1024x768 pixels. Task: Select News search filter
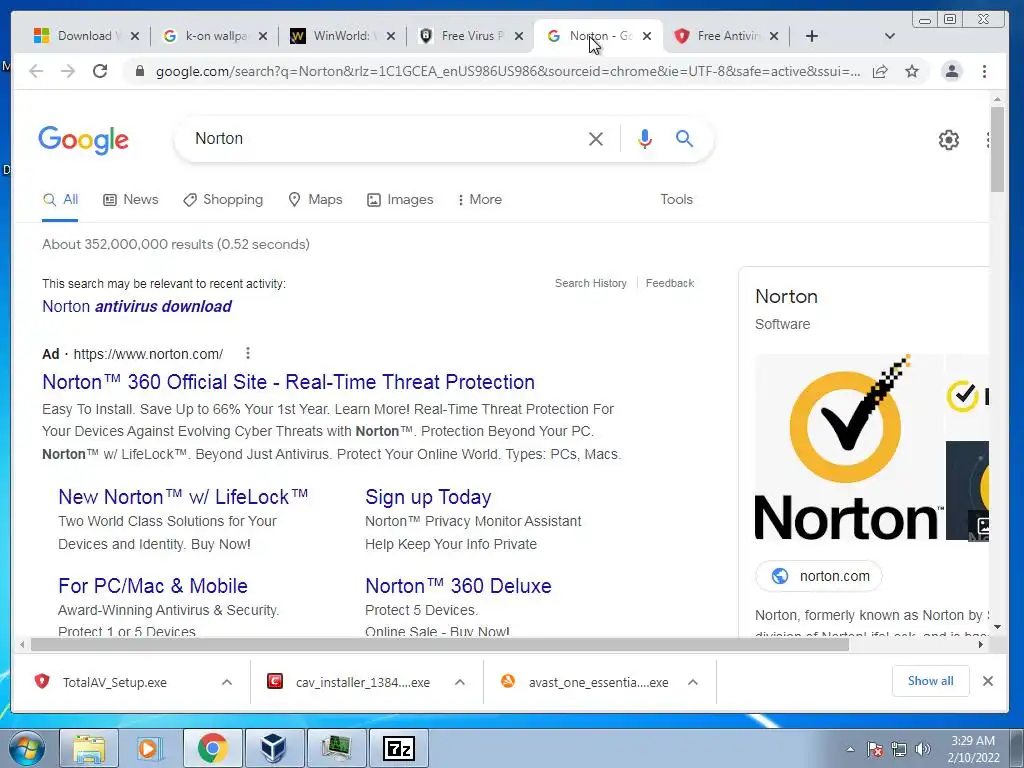131,199
